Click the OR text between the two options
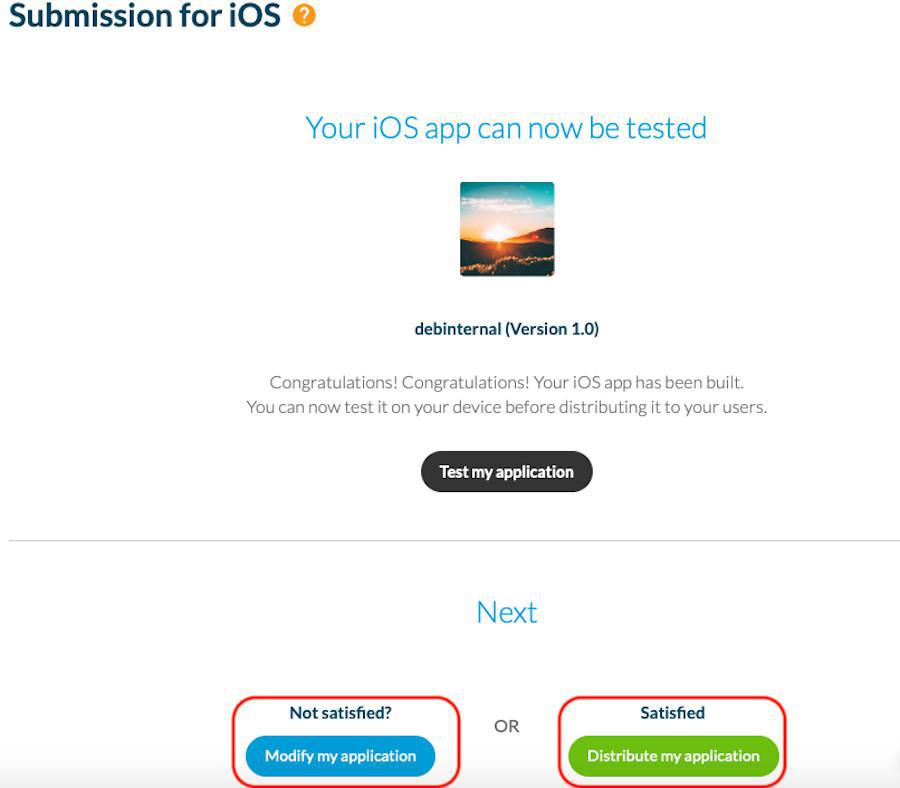Image resolution: width=900 pixels, height=788 pixels. tap(506, 726)
